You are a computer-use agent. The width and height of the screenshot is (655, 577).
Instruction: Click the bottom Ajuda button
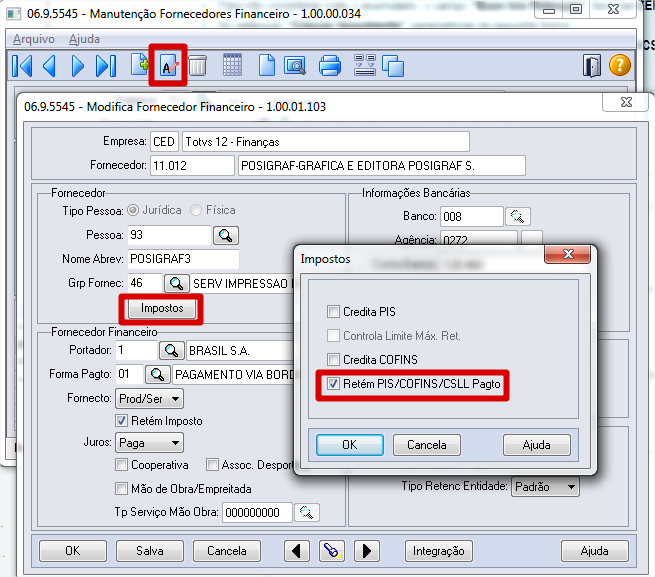click(x=594, y=551)
